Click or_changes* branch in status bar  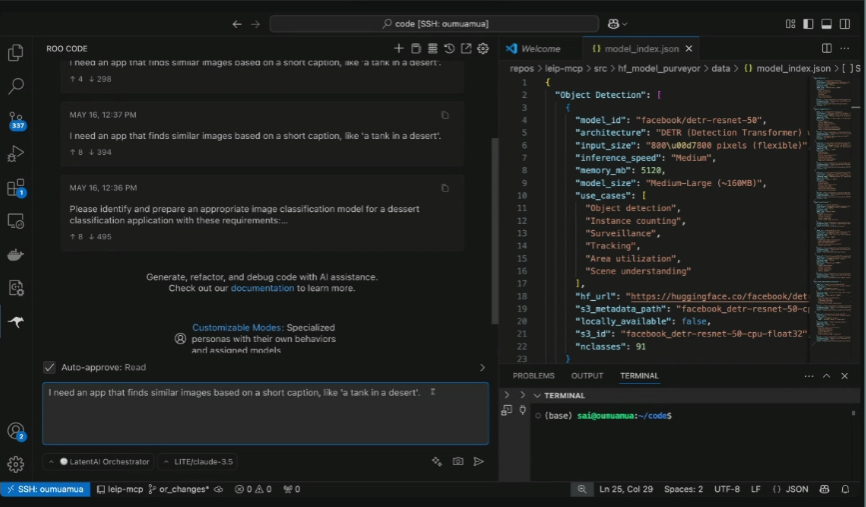point(178,489)
